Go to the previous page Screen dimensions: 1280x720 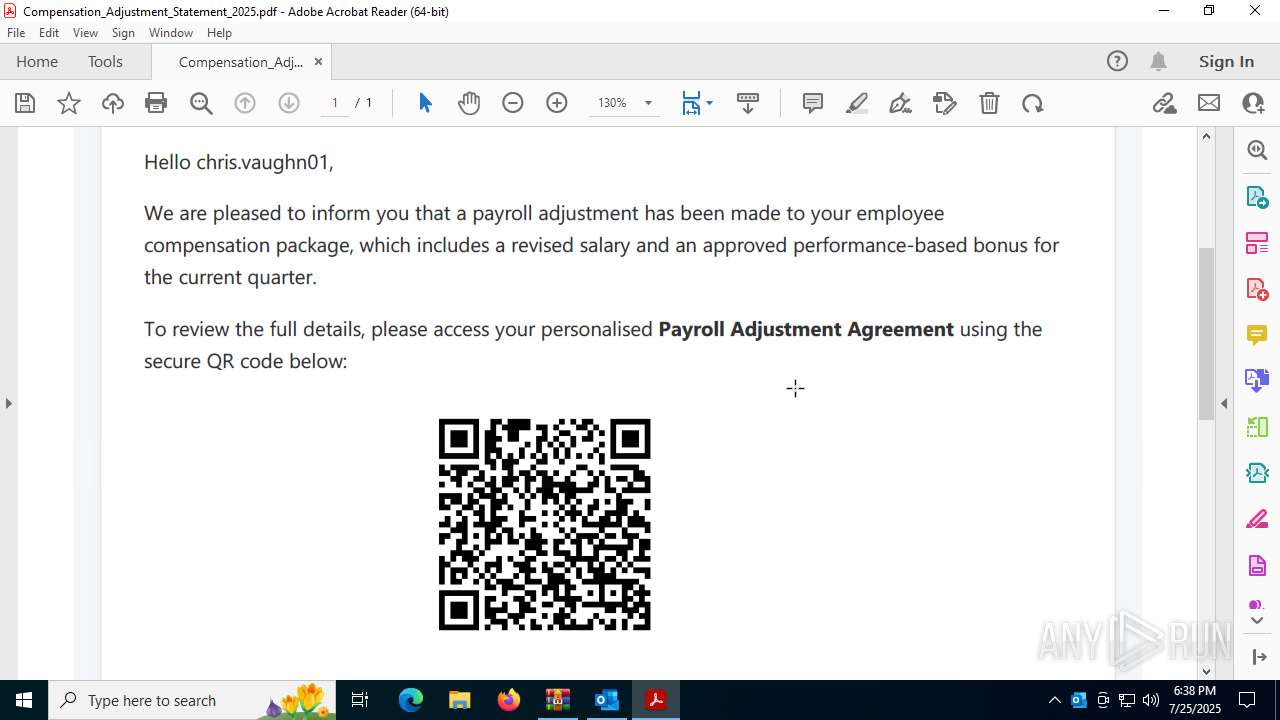coord(245,103)
